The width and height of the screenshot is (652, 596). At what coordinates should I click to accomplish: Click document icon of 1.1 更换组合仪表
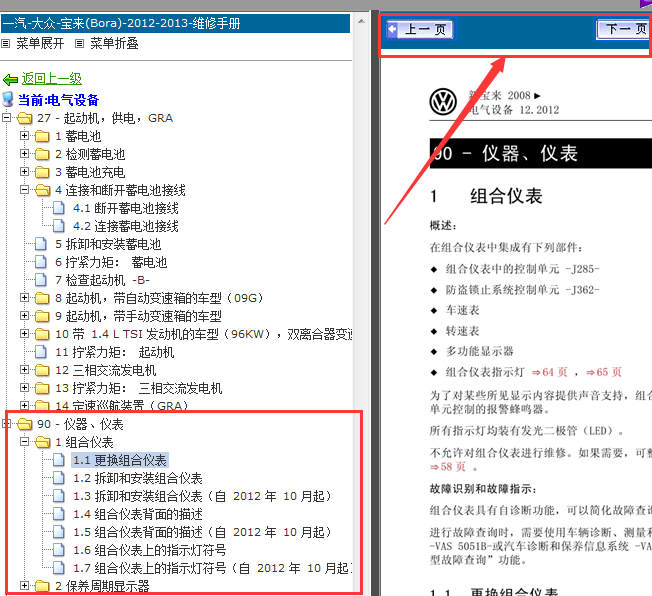pyautogui.click(x=59, y=460)
